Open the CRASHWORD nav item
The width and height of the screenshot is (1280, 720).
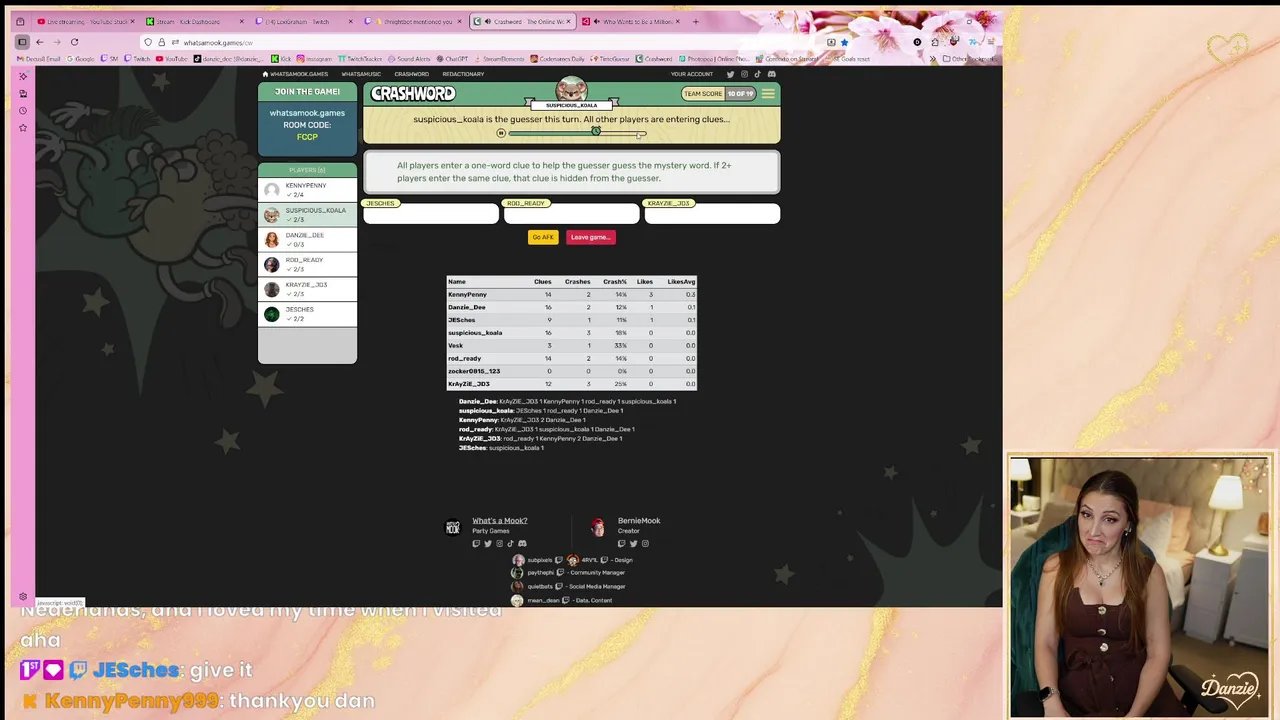[x=411, y=74]
